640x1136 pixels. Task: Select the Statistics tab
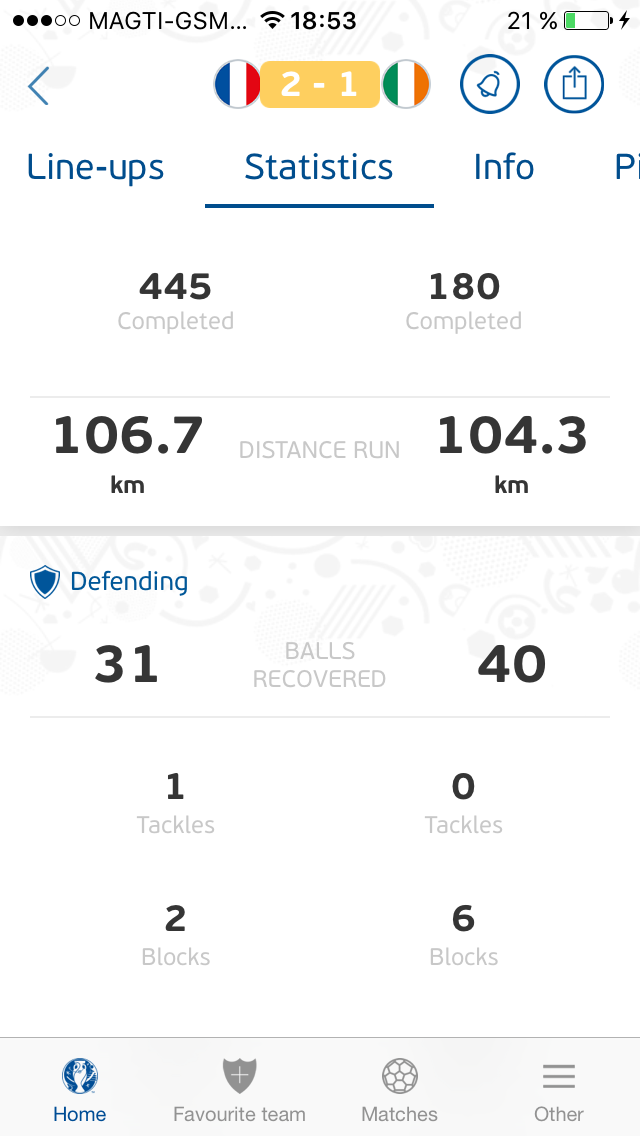point(319,167)
